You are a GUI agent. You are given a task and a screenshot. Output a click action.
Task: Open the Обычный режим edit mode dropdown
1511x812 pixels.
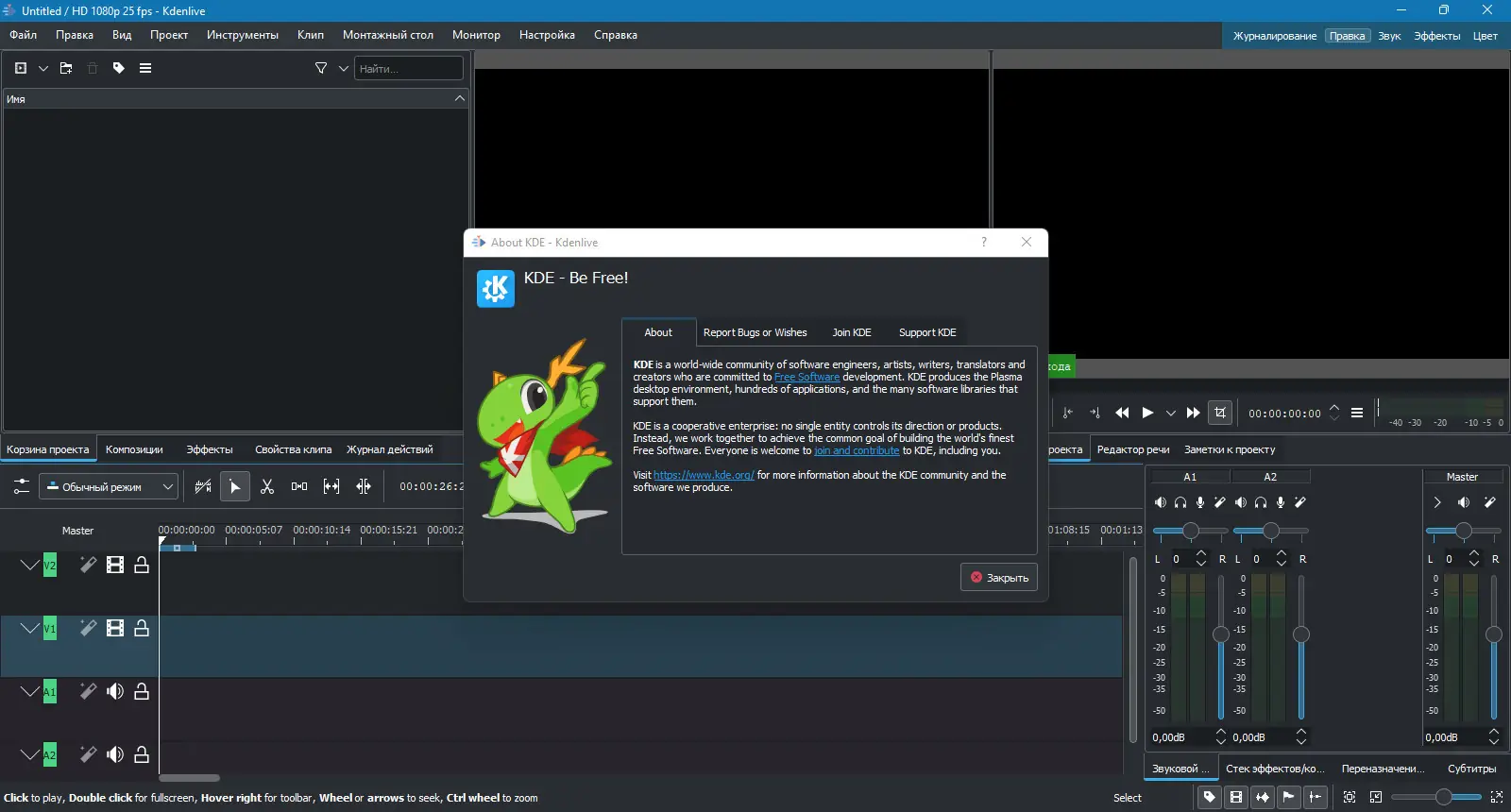[x=109, y=486]
